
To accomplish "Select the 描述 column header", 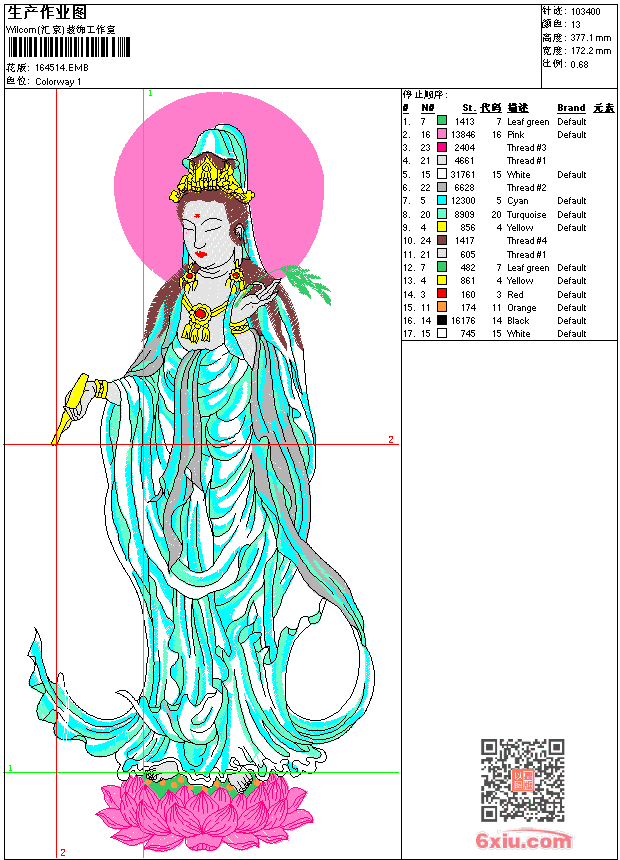I will pyautogui.click(x=517, y=108).
